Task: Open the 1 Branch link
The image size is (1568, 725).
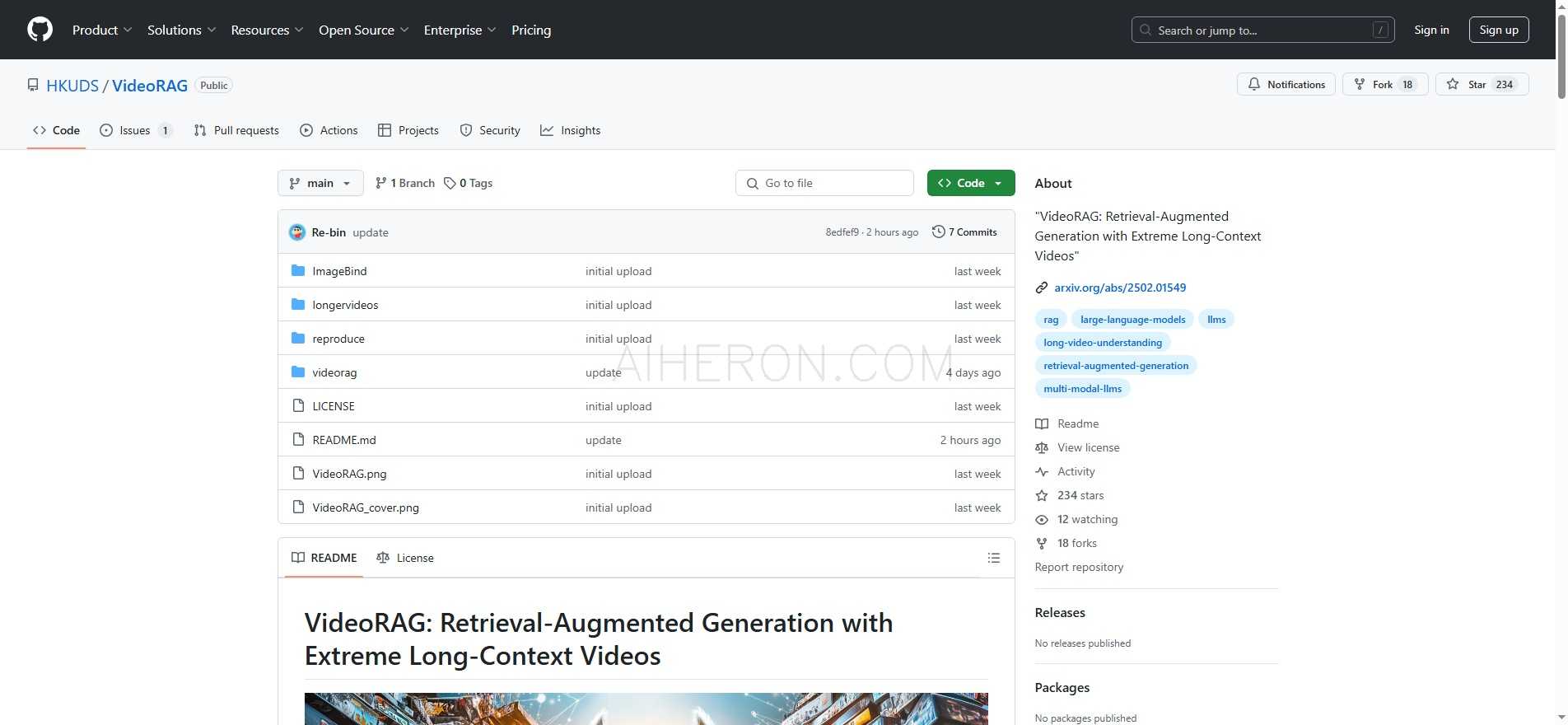Action: (x=404, y=183)
